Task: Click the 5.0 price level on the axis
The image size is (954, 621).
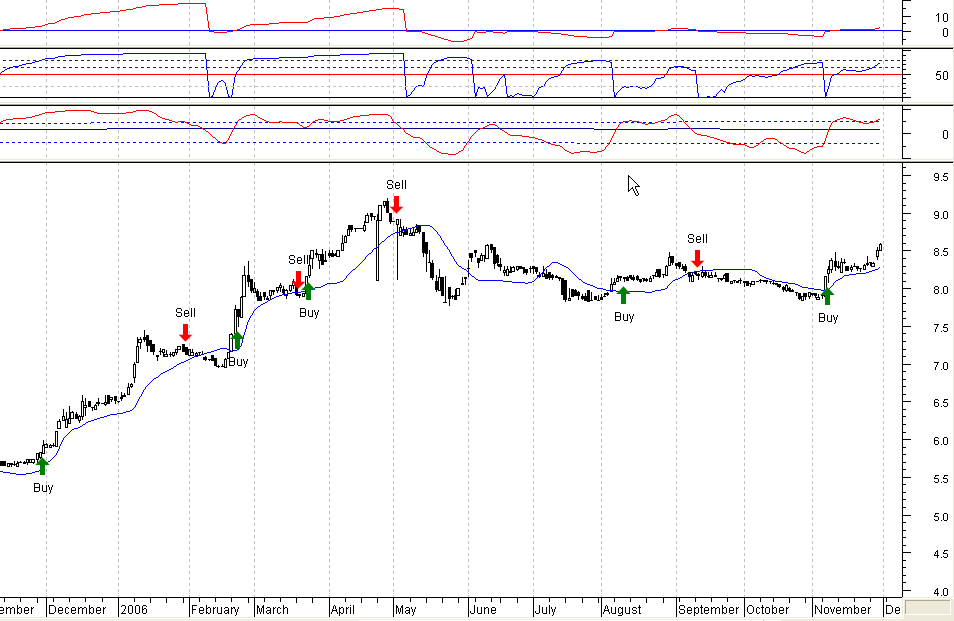Action: point(940,516)
